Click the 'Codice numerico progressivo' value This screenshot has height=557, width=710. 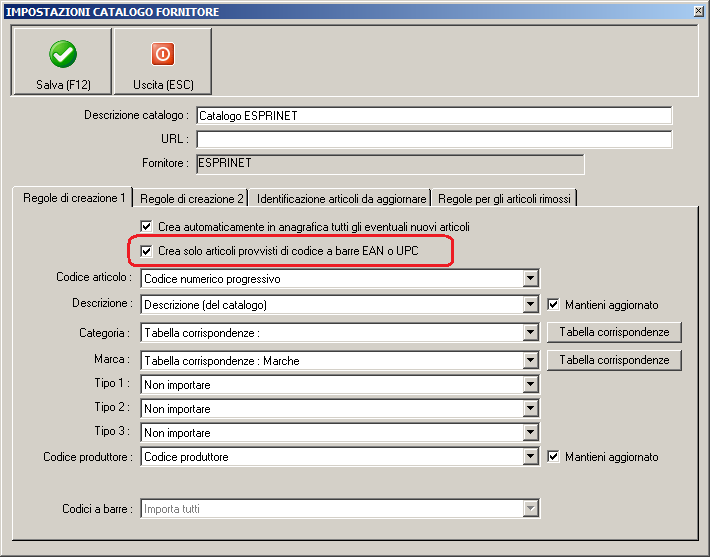coord(212,279)
